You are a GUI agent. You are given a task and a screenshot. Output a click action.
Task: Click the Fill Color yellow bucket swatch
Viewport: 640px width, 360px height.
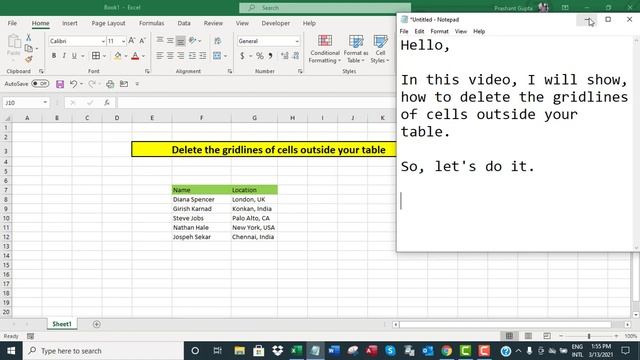point(118,56)
